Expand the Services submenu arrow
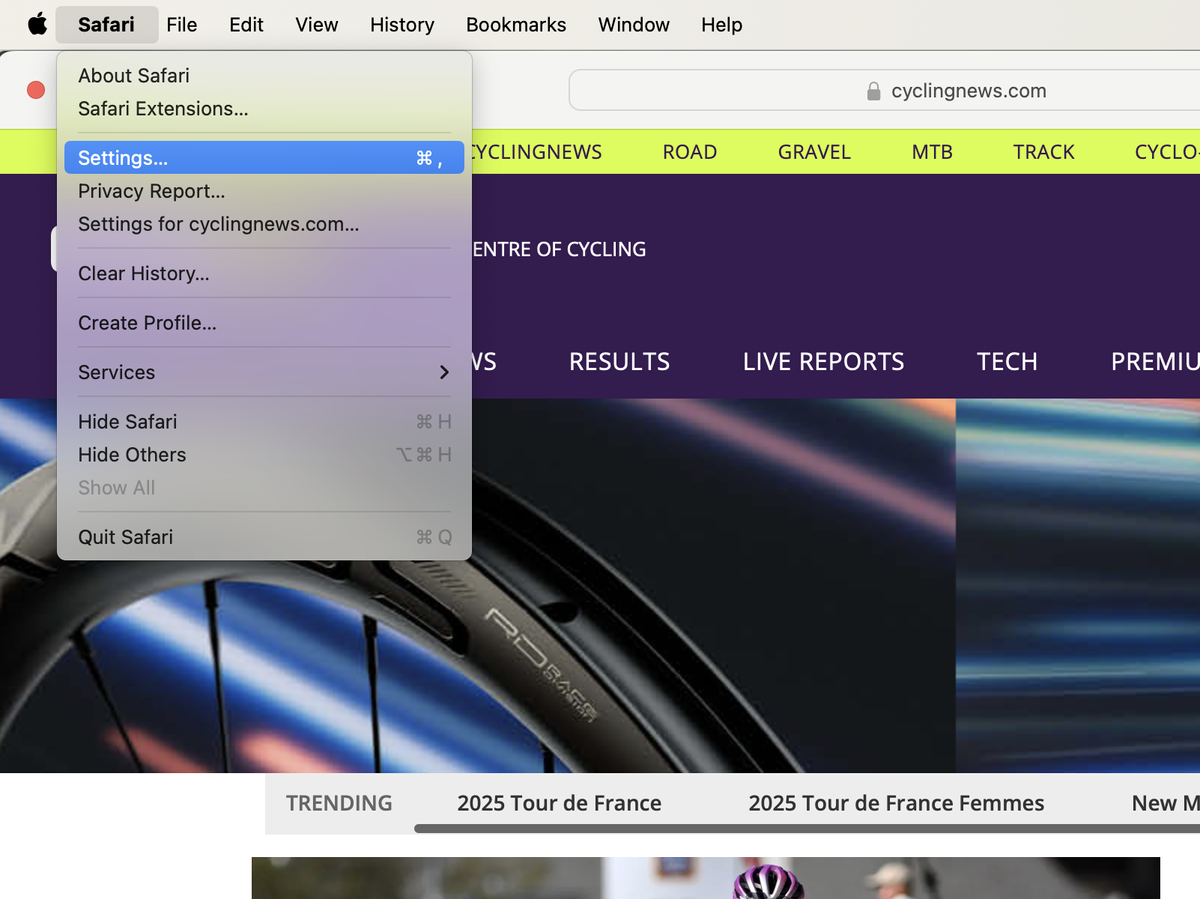Screen dimensions: 1200x899 [444, 372]
